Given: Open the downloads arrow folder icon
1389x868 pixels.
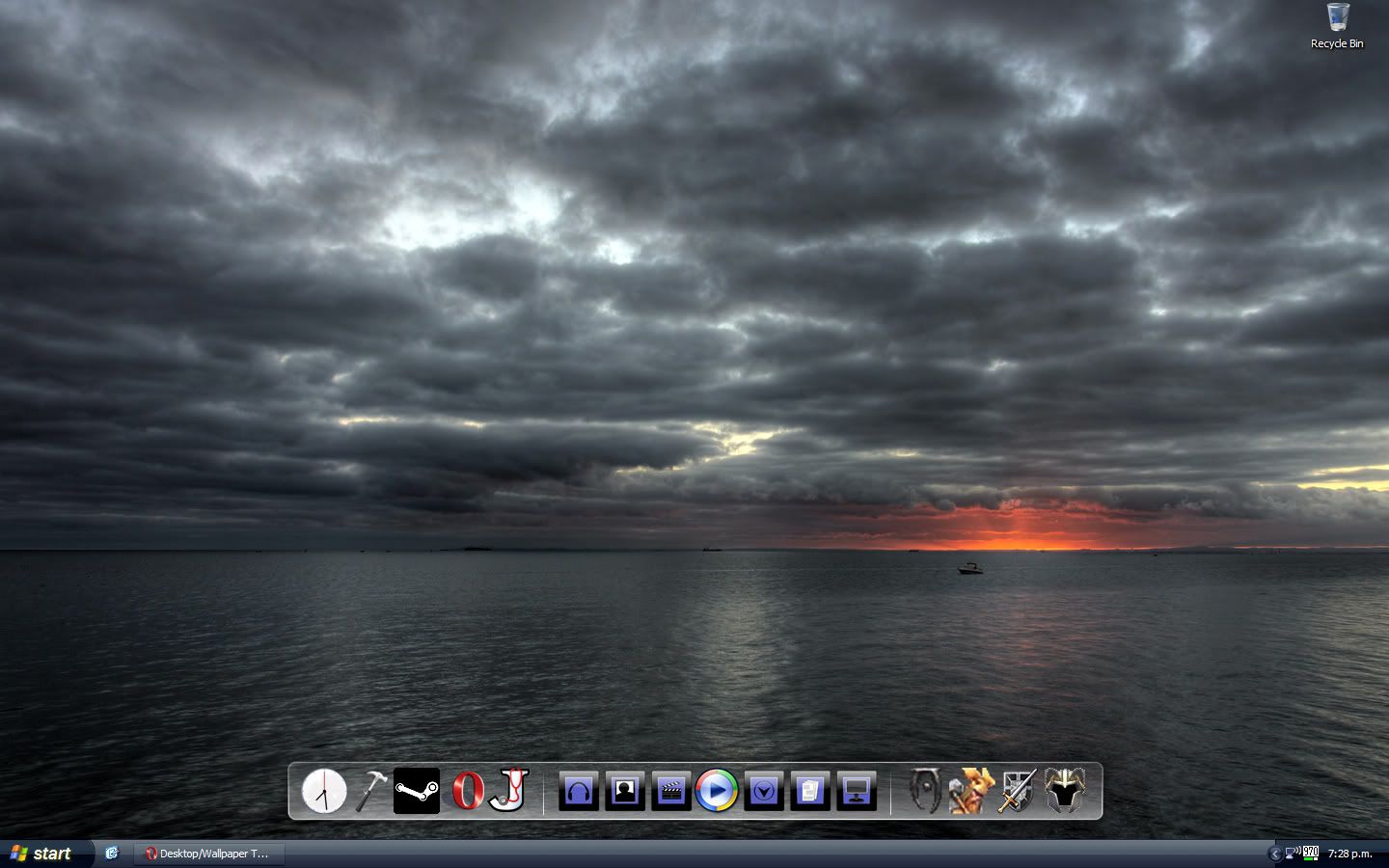Looking at the screenshot, I should pyautogui.click(x=764, y=792).
